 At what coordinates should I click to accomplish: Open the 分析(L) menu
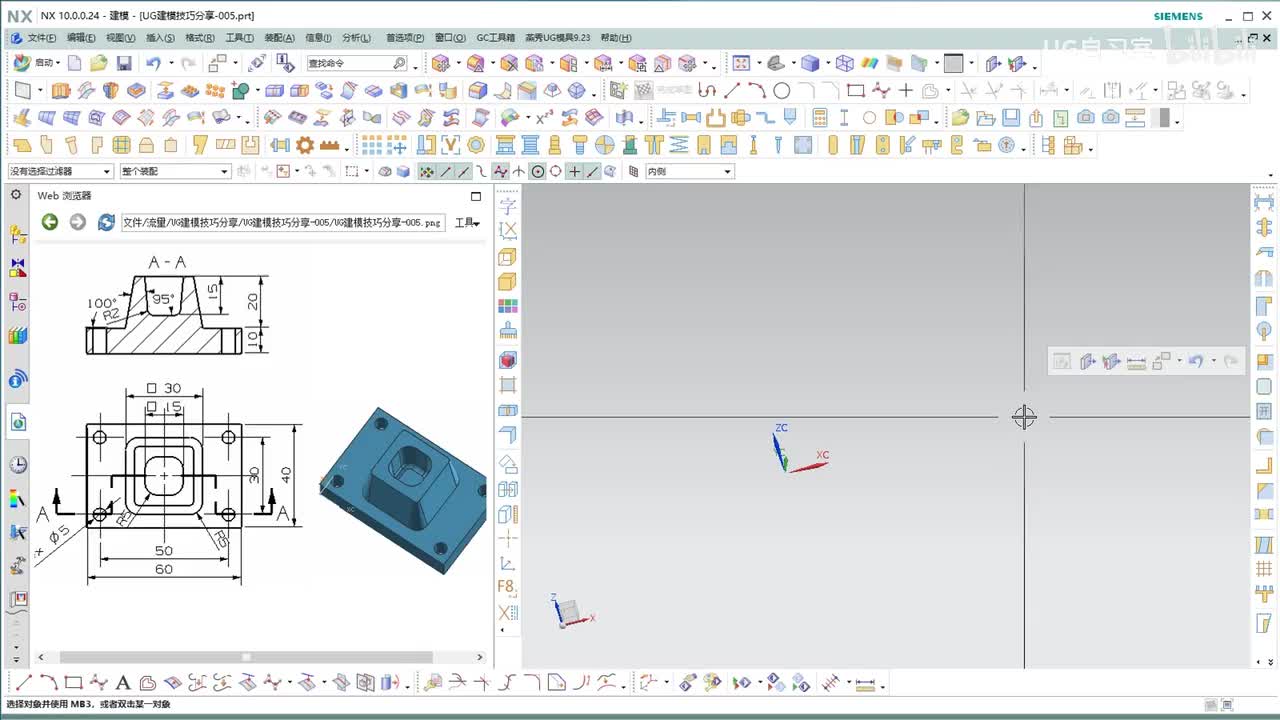356,38
